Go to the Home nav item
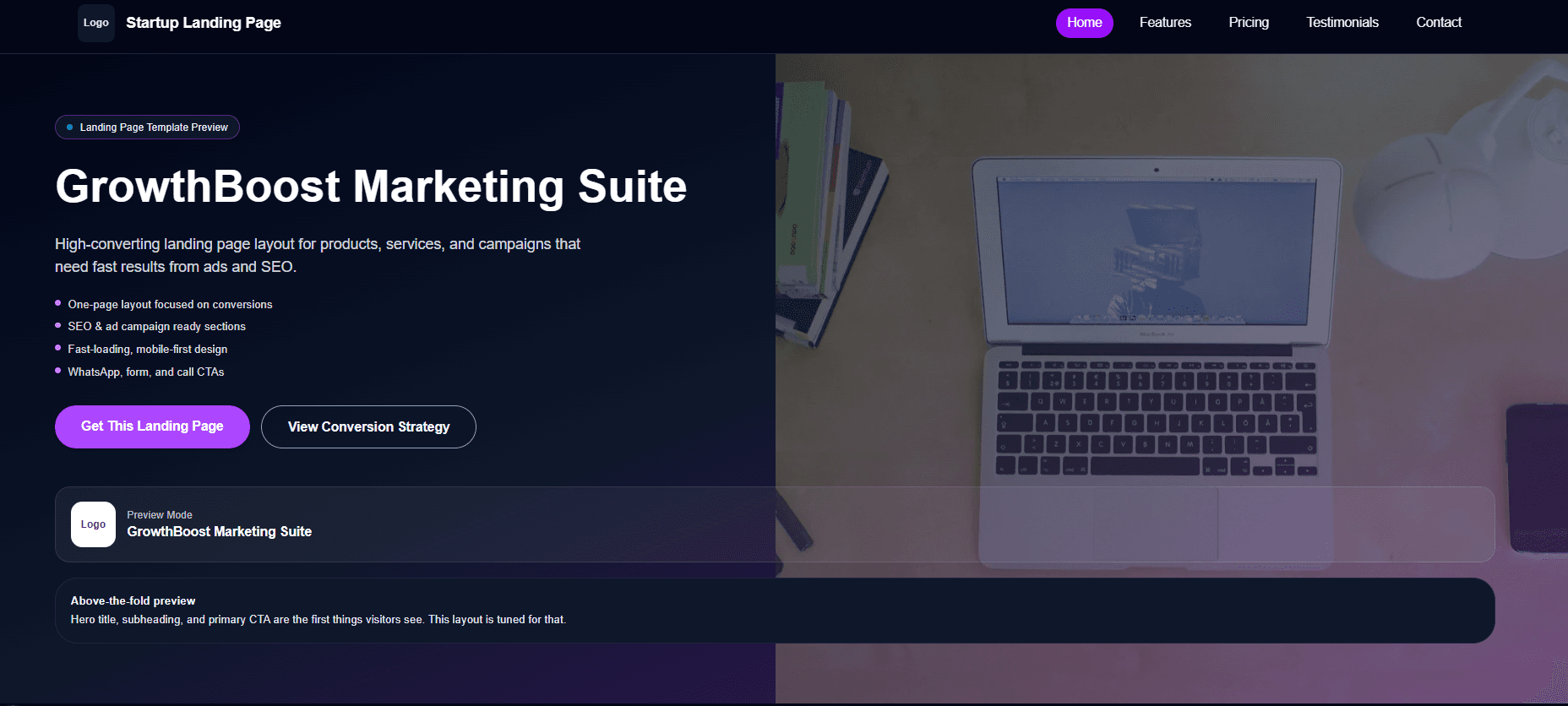The width and height of the screenshot is (1568, 706). 1084,23
